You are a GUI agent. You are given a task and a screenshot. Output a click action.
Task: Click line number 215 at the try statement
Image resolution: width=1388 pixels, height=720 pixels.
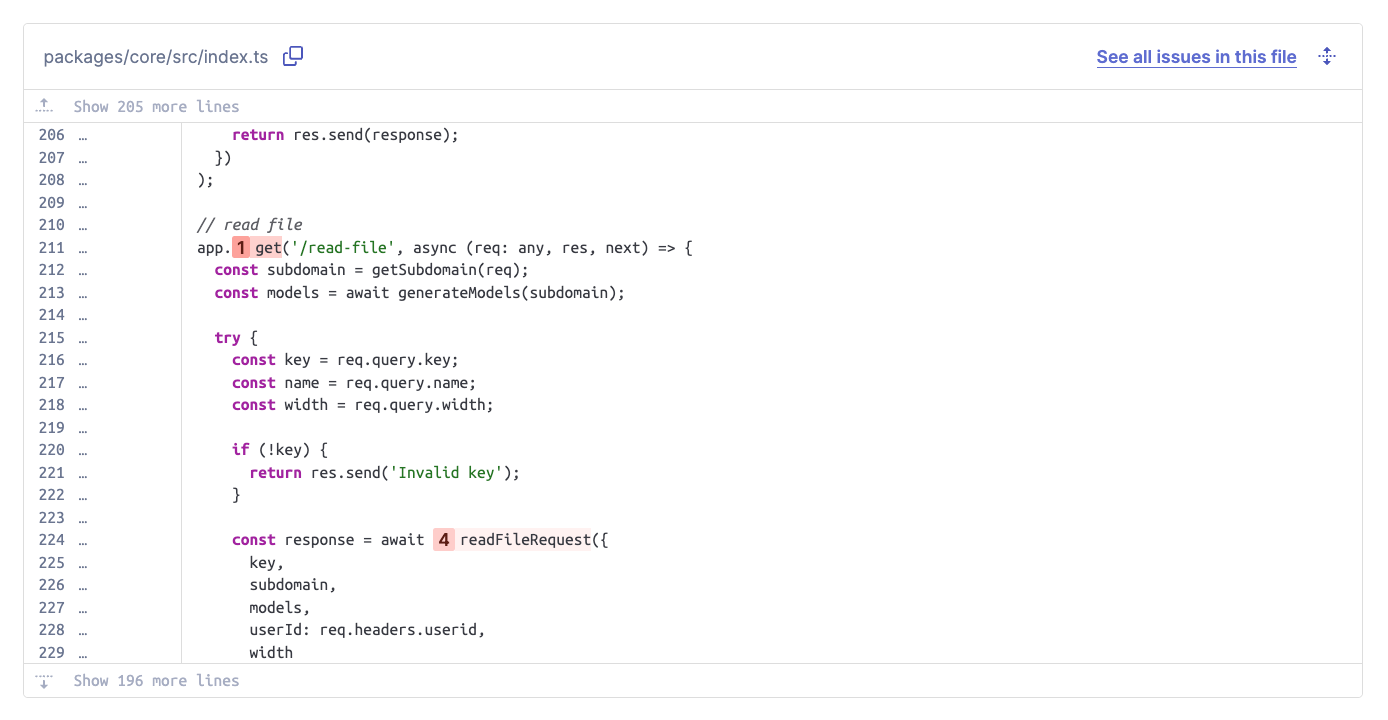click(51, 338)
